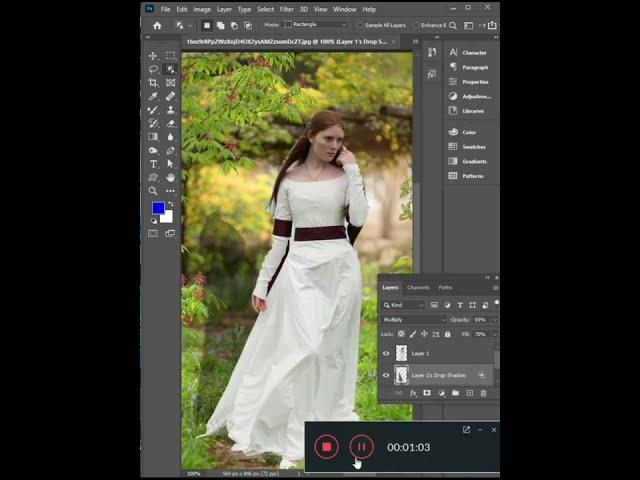Select the Object Selection tool
The height and width of the screenshot is (480, 640).
click(171, 69)
